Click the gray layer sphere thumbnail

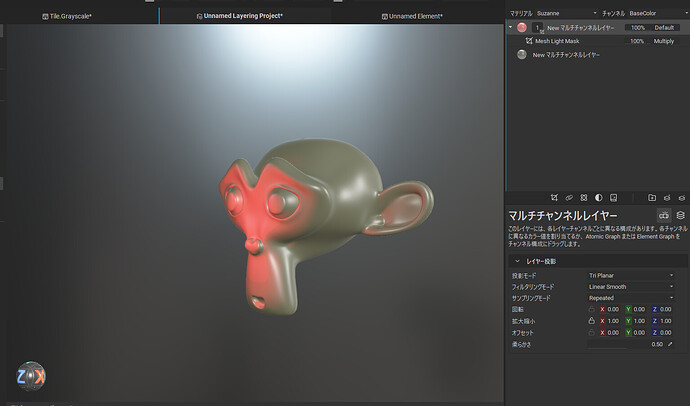click(522, 55)
